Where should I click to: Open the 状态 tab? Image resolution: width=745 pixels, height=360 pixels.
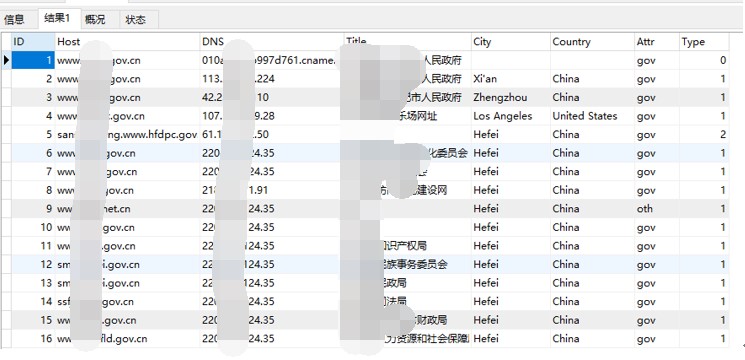click(x=136, y=20)
